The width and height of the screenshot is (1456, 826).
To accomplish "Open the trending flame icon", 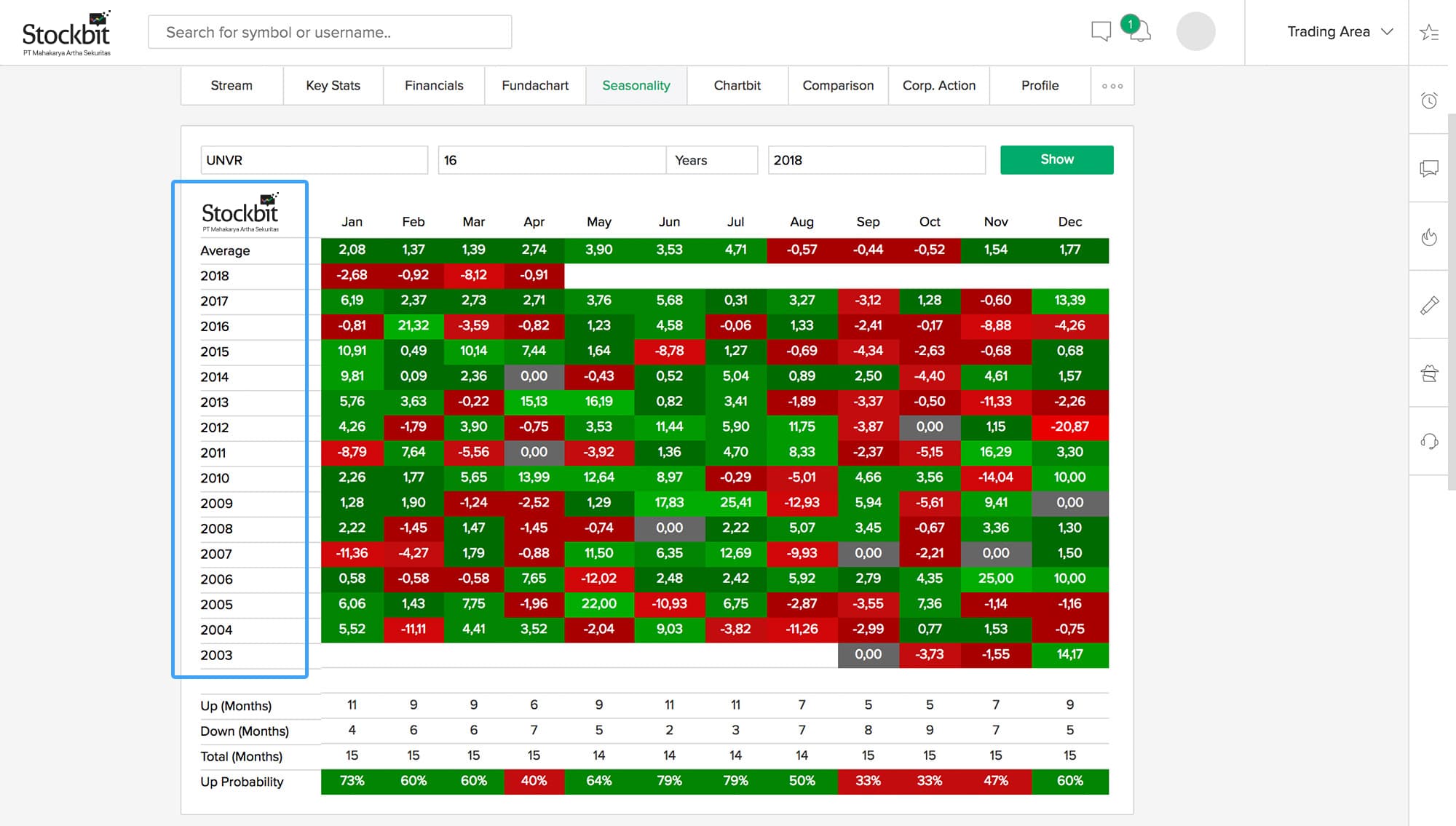I will coord(1429,237).
